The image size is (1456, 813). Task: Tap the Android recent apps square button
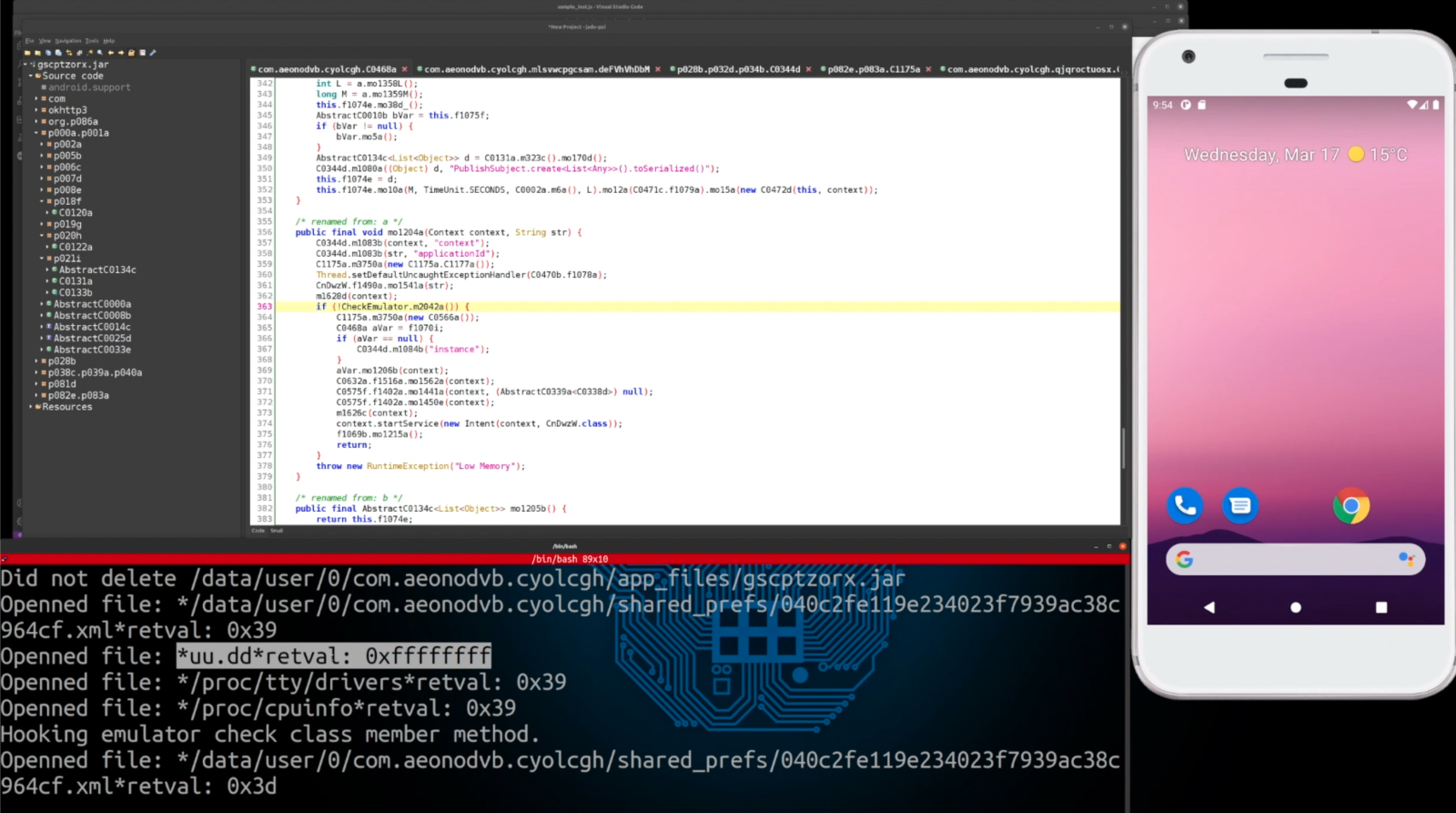pyautogui.click(x=1380, y=607)
